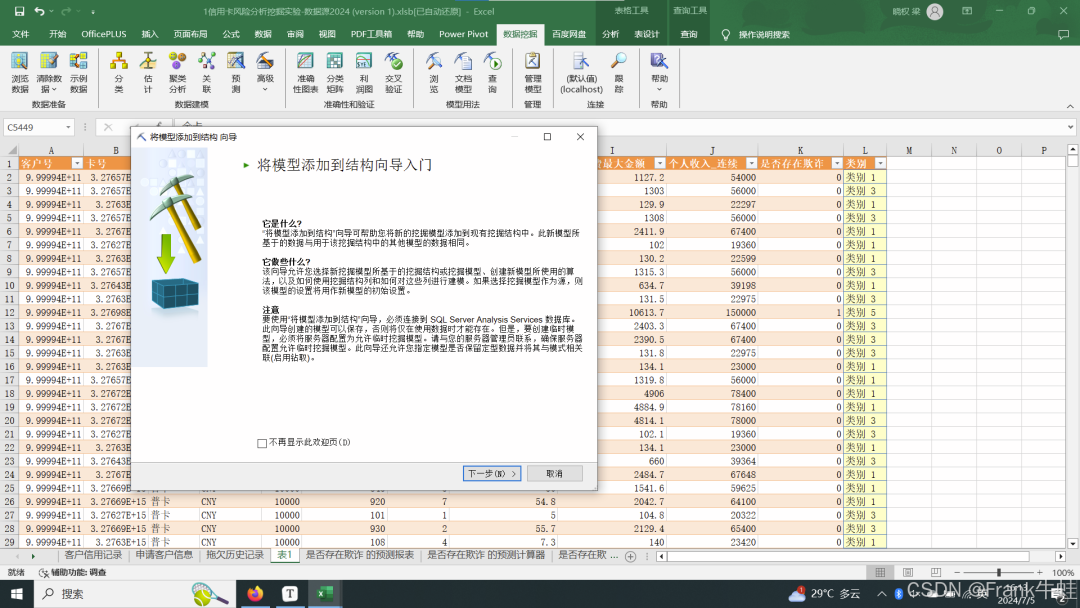Select the 拖欠历史记录 sheet tab

[x=235, y=555]
